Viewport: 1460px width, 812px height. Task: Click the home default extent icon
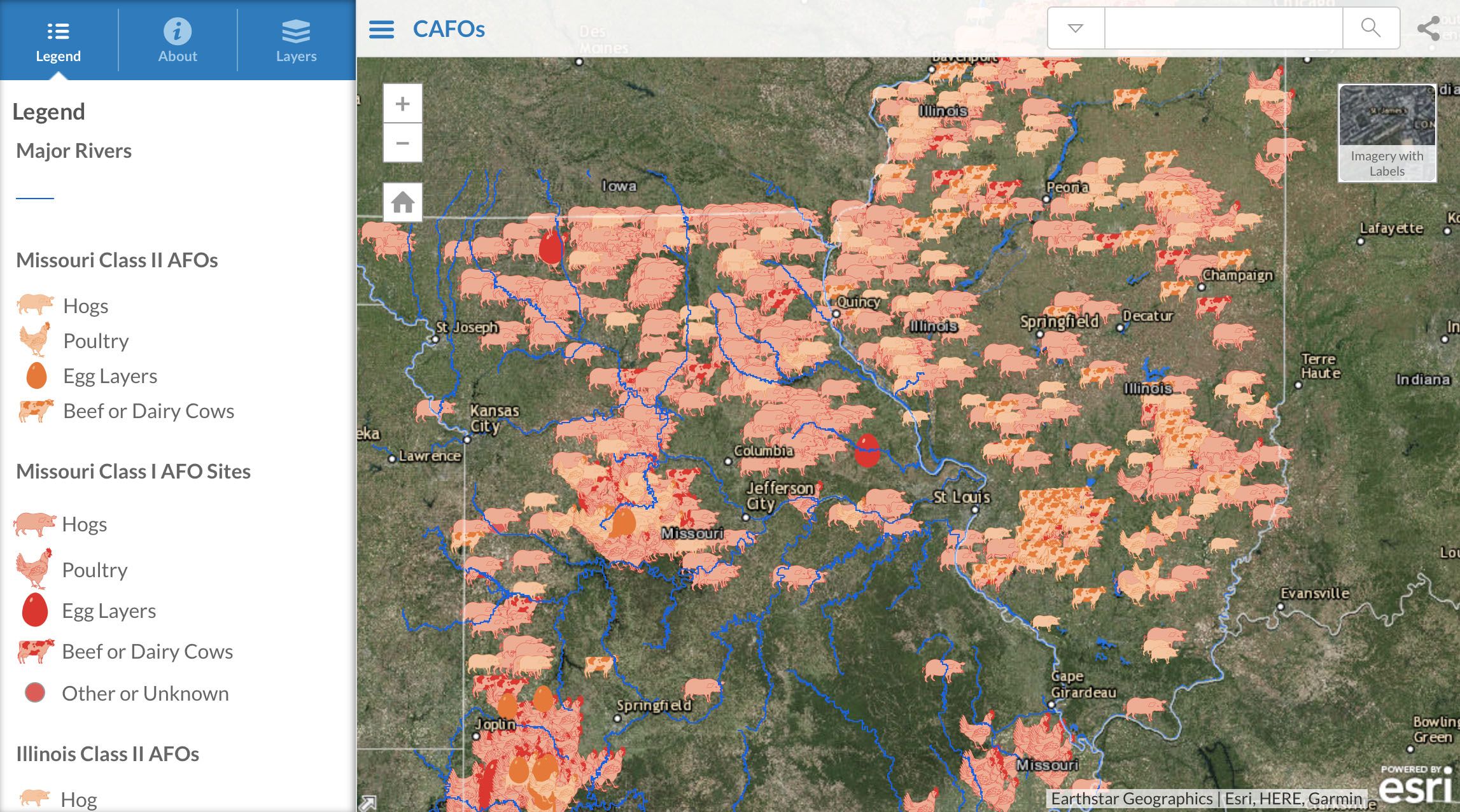pos(403,202)
